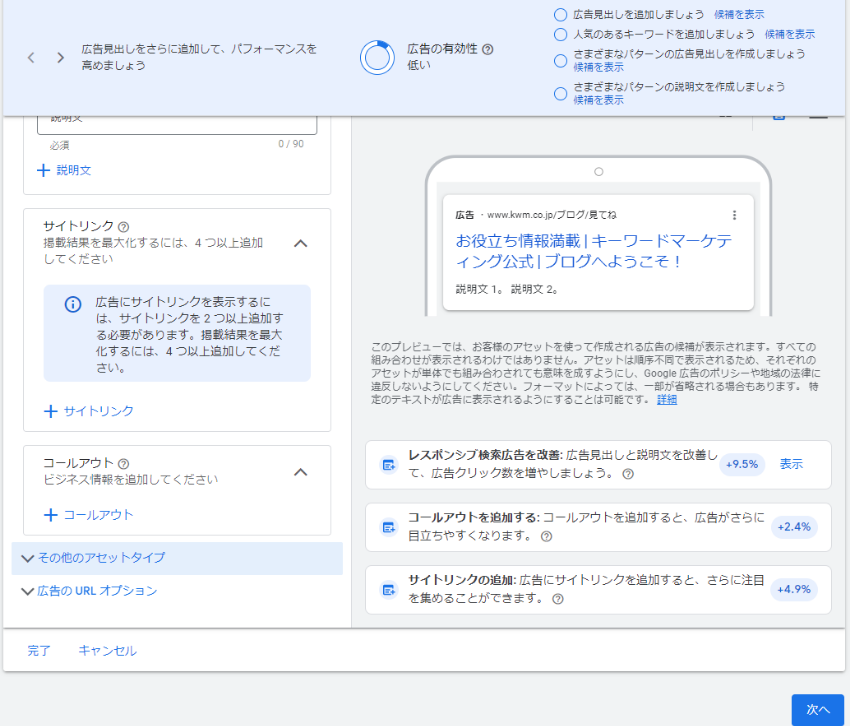Add a コールアウト
850x726 pixels.
[88, 515]
